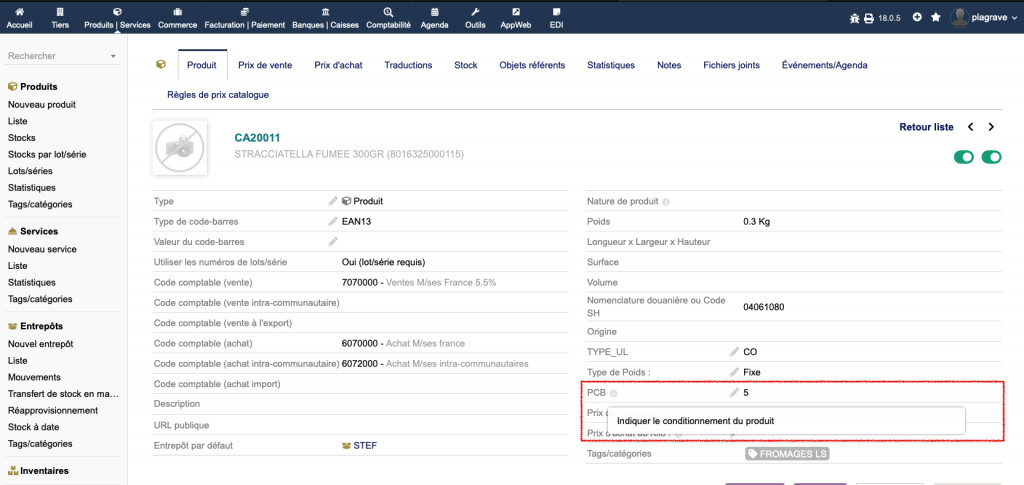Click the product cube icon beside tabs
Screen dimensions: 1024x485
[161, 65]
